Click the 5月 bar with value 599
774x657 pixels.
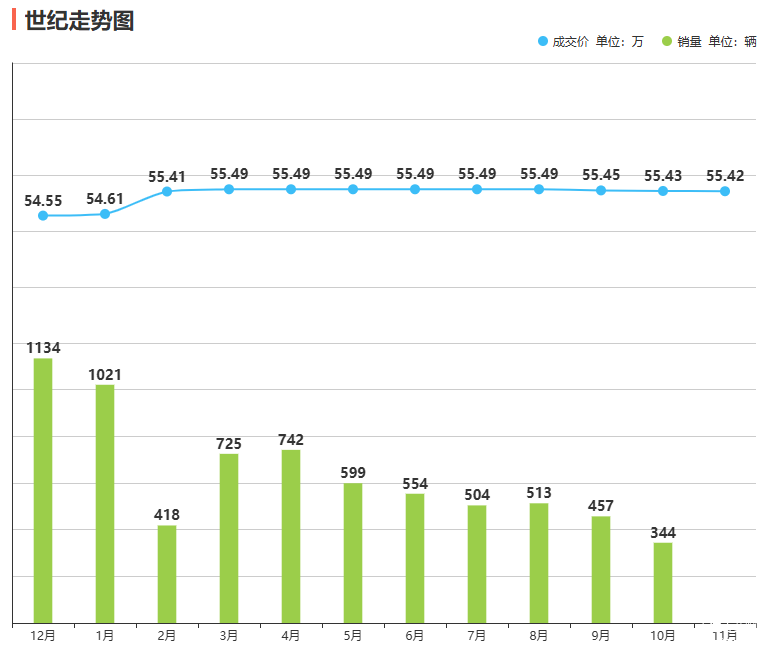pyautogui.click(x=353, y=553)
